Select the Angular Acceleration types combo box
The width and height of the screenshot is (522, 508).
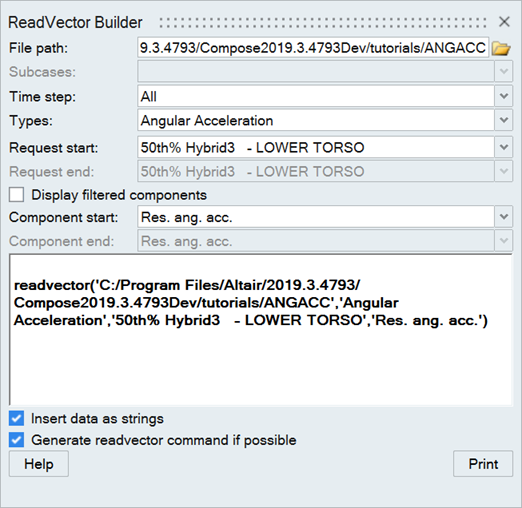[x=316, y=120]
